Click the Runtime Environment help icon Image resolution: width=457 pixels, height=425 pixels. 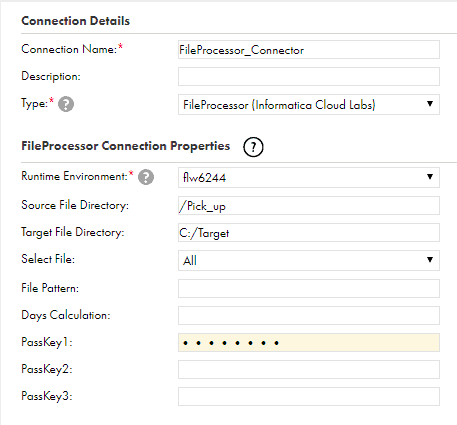(x=146, y=177)
